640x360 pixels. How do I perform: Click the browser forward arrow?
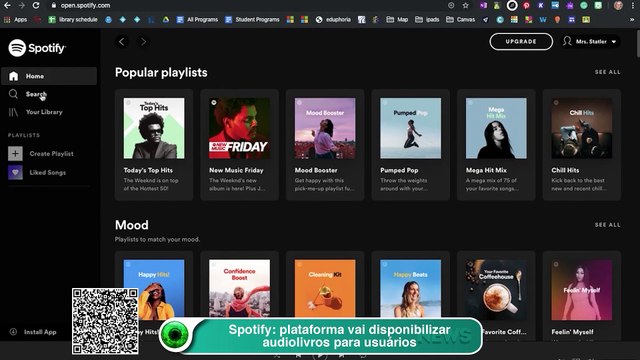(22, 5)
